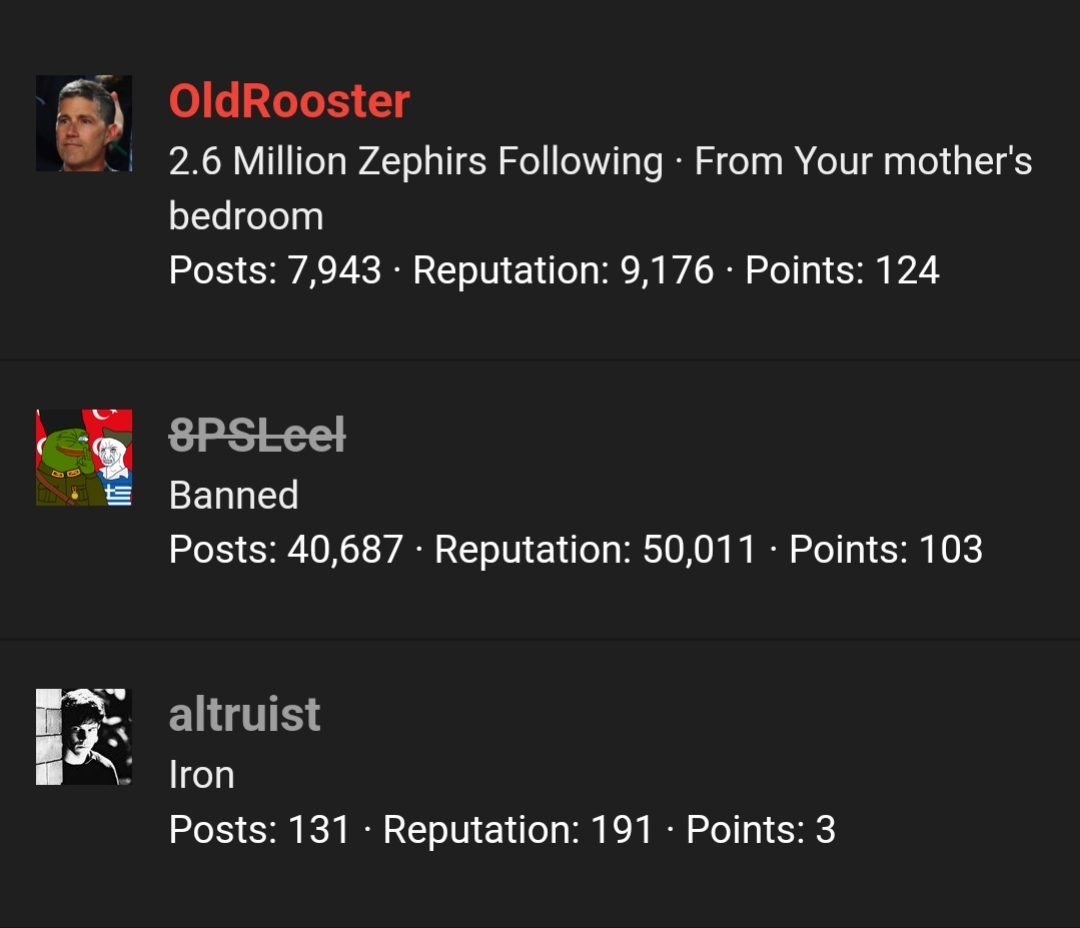Screen dimensions: 1080x928
Task: Click OldRooster's Points: 124 stat
Action: [x=842, y=269]
